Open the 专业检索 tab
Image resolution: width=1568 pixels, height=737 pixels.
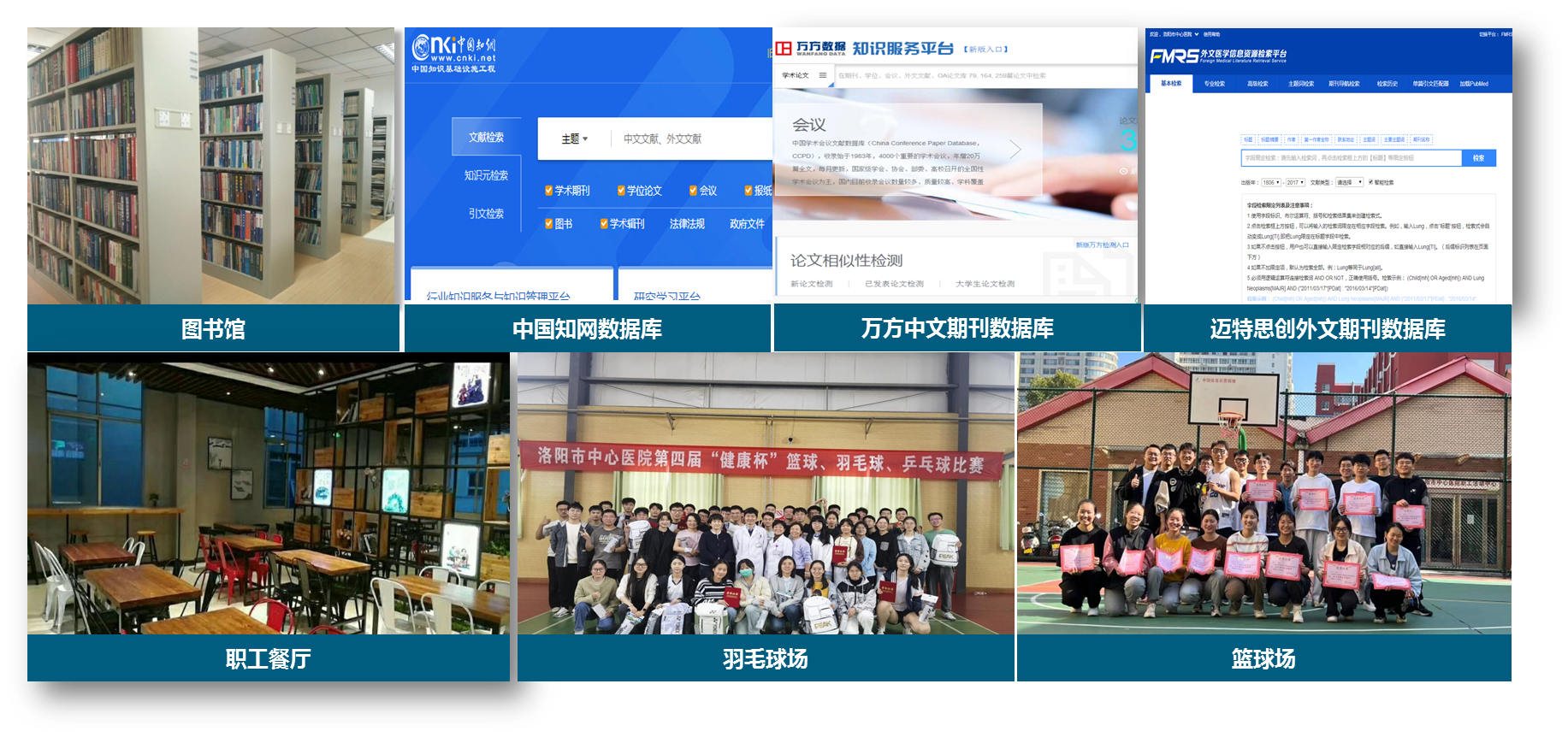click(x=1215, y=84)
